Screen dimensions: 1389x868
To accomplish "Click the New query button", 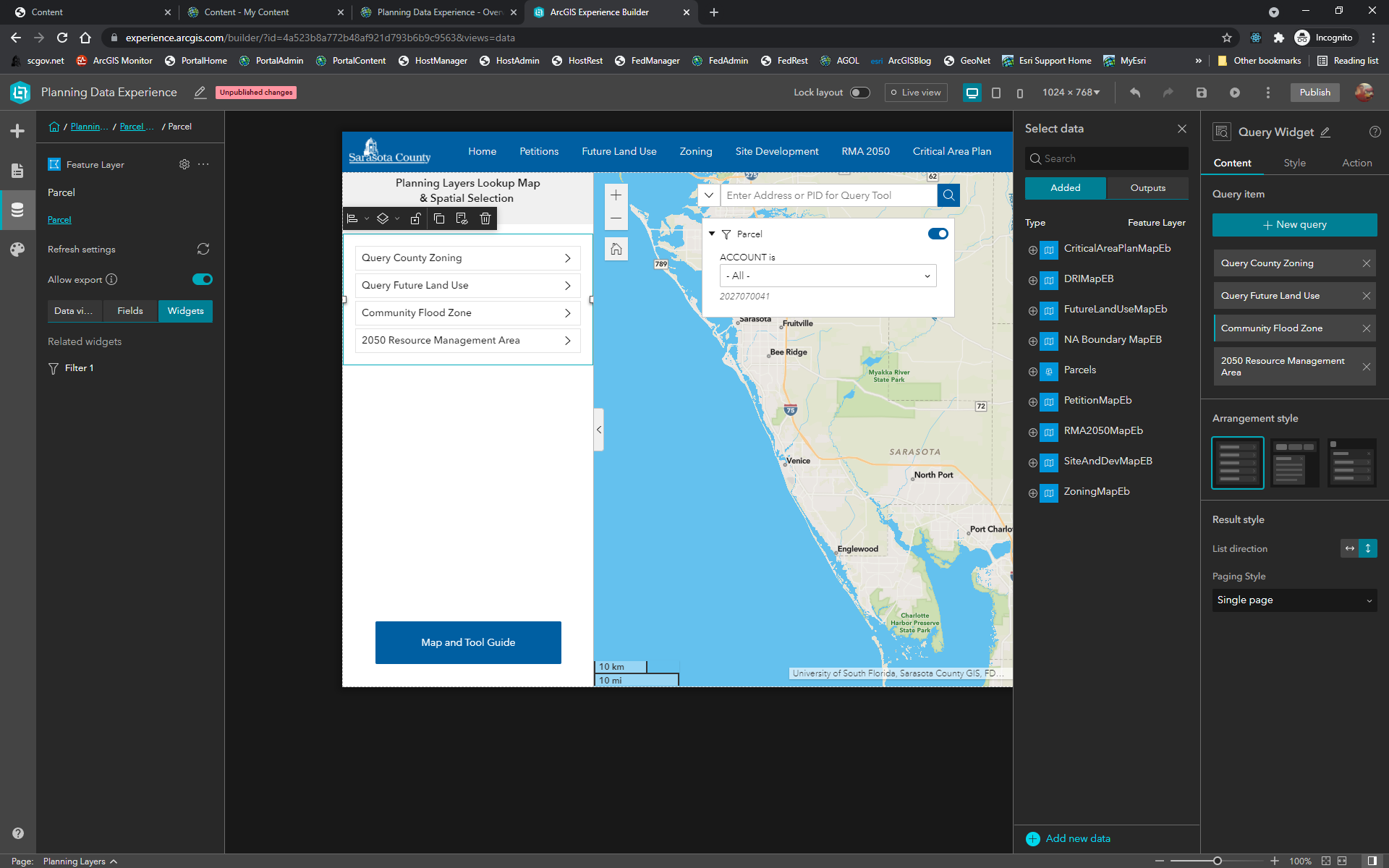I will (1294, 224).
